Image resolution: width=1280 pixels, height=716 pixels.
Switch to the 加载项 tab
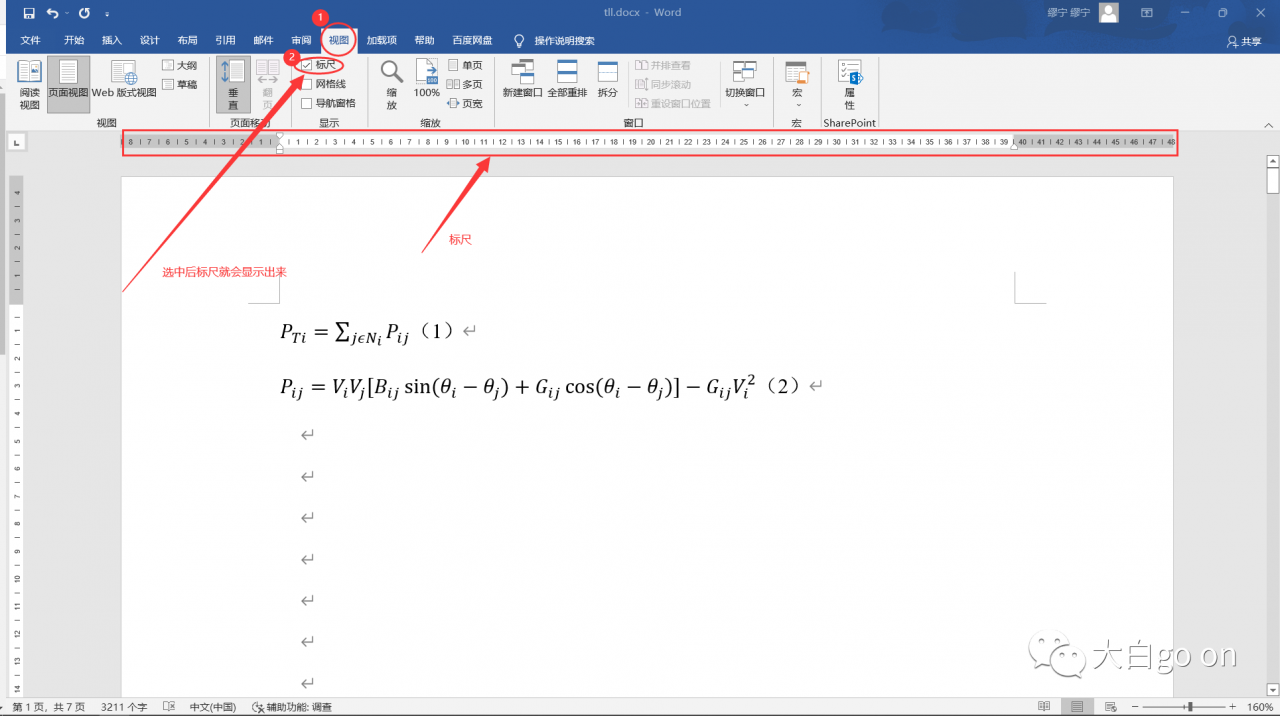click(382, 41)
